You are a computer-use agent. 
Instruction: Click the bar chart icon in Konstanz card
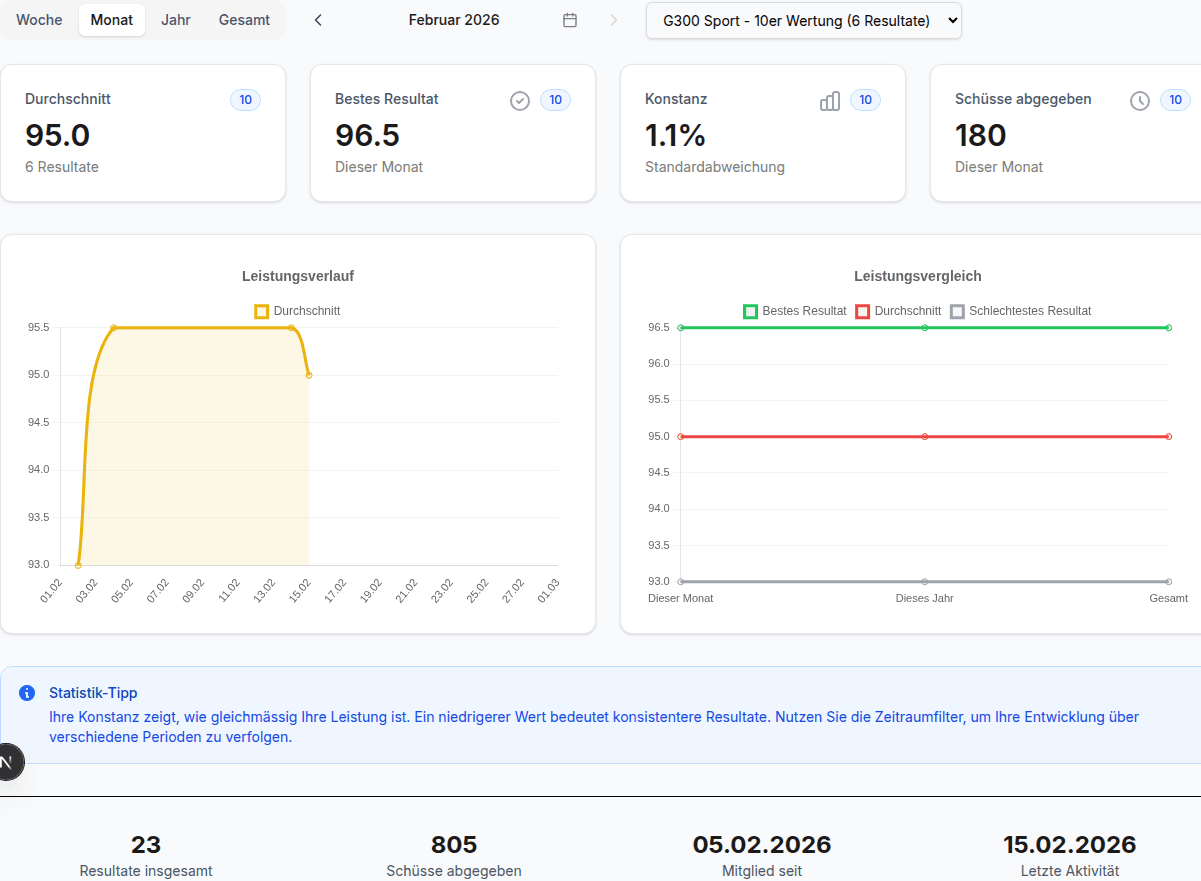point(829,100)
